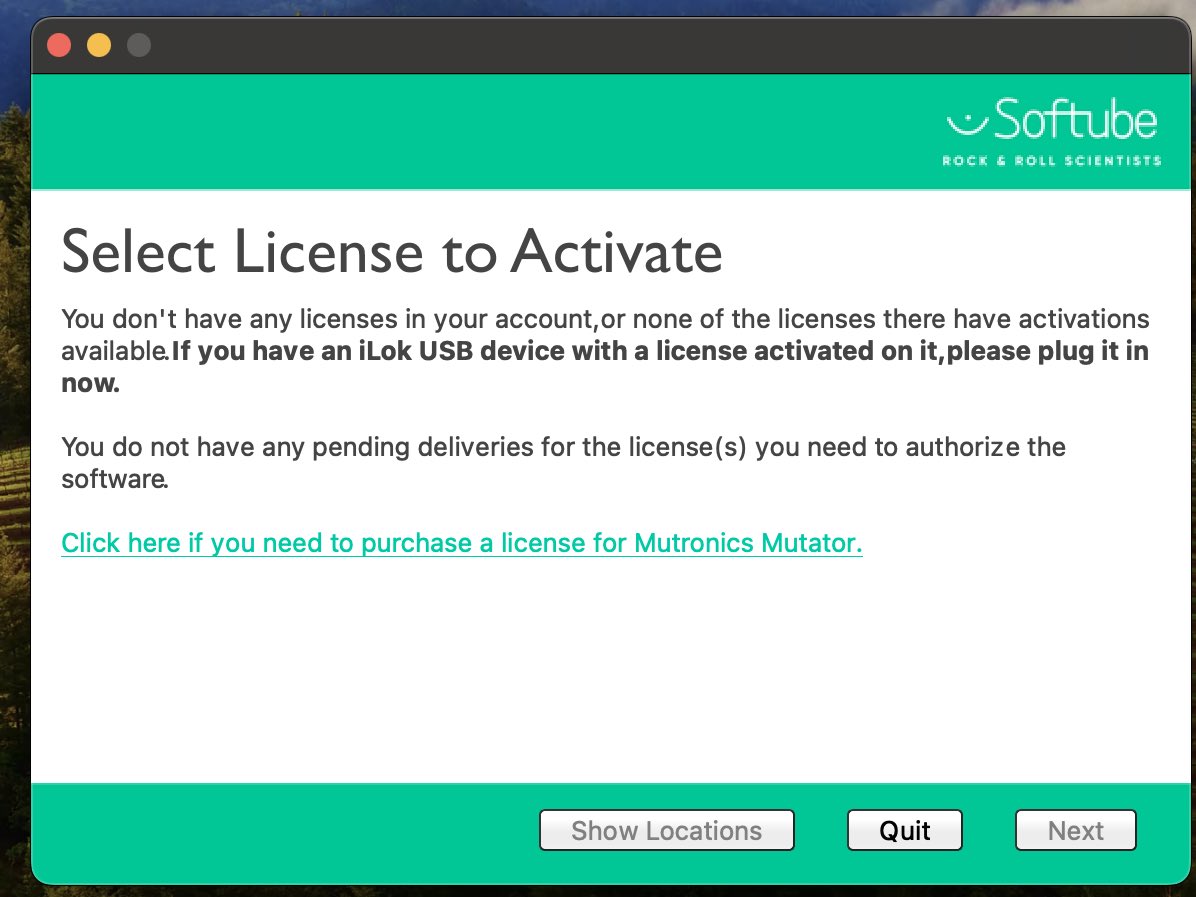1196x897 pixels.
Task: Click the bold iLok USB device instruction text
Action: 605,366
